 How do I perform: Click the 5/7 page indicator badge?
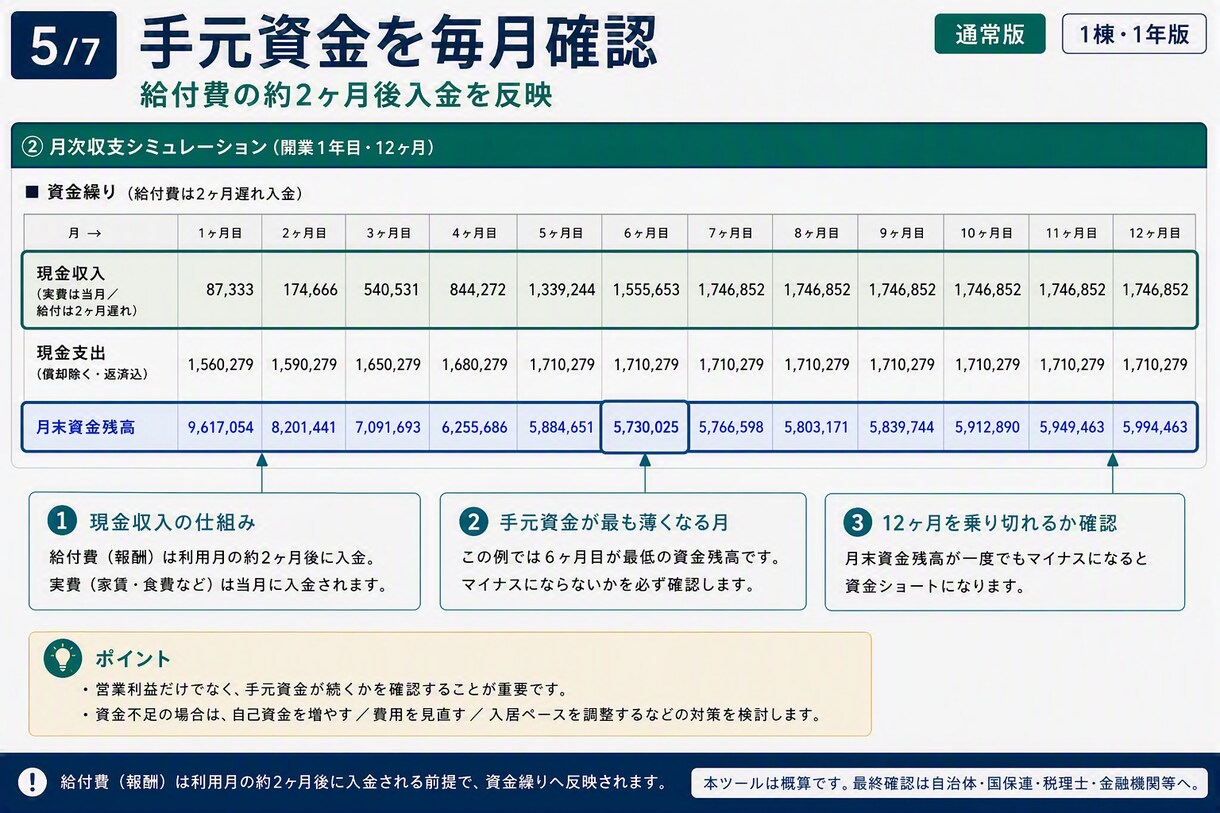64,46
